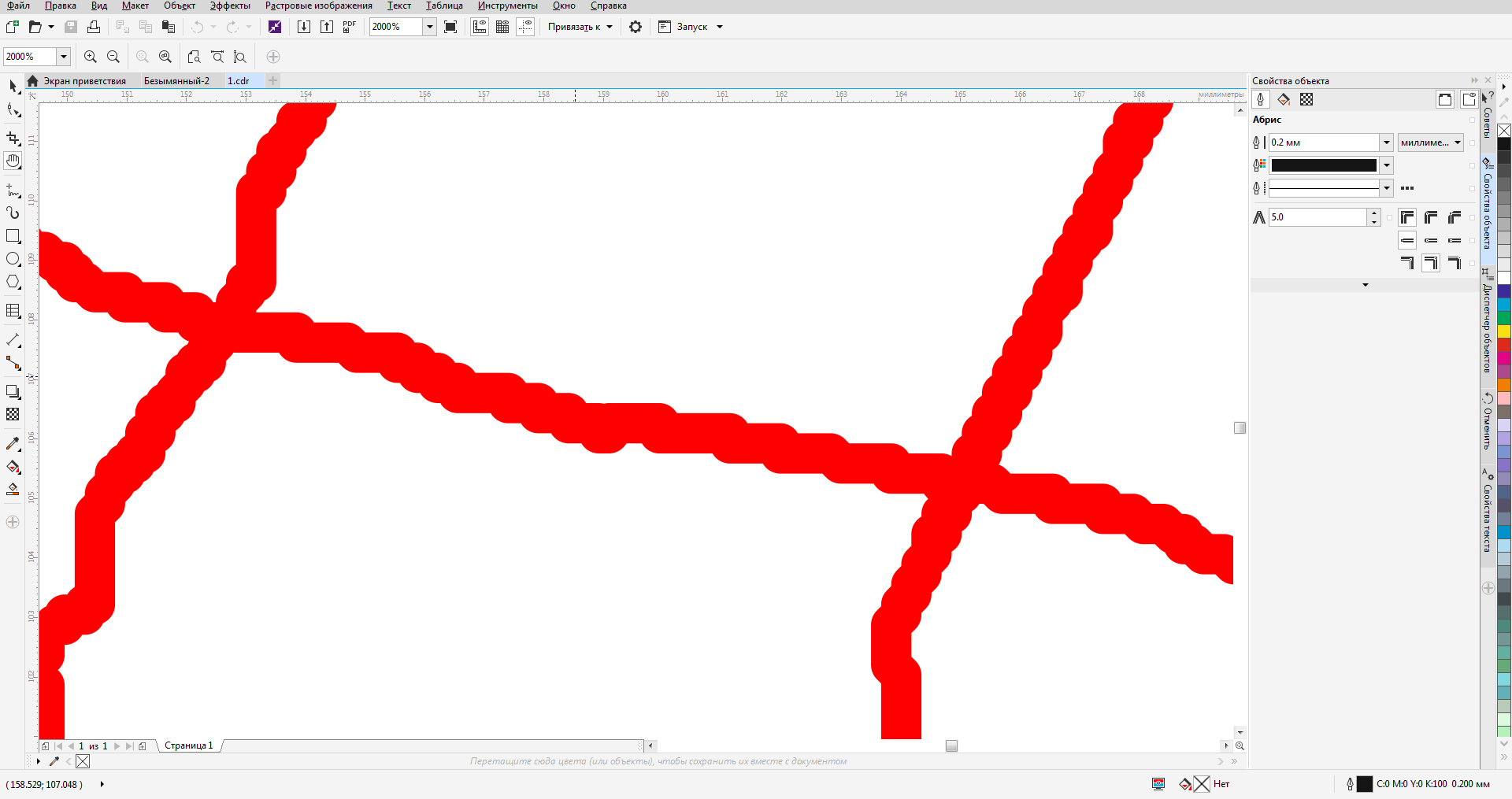Select the Table tool
Screen dimensions: 1512x799
tap(13, 311)
